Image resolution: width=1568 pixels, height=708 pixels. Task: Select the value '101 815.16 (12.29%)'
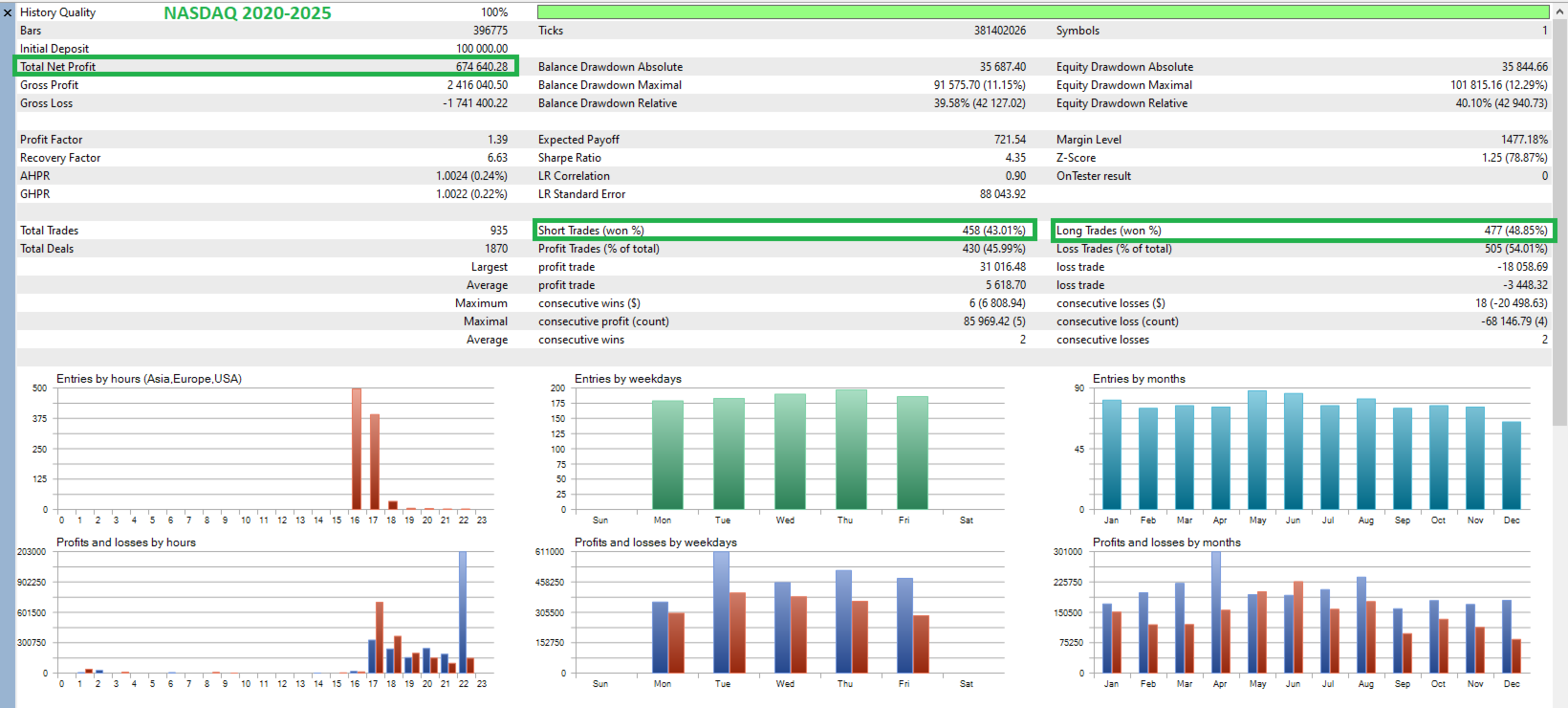(1499, 85)
